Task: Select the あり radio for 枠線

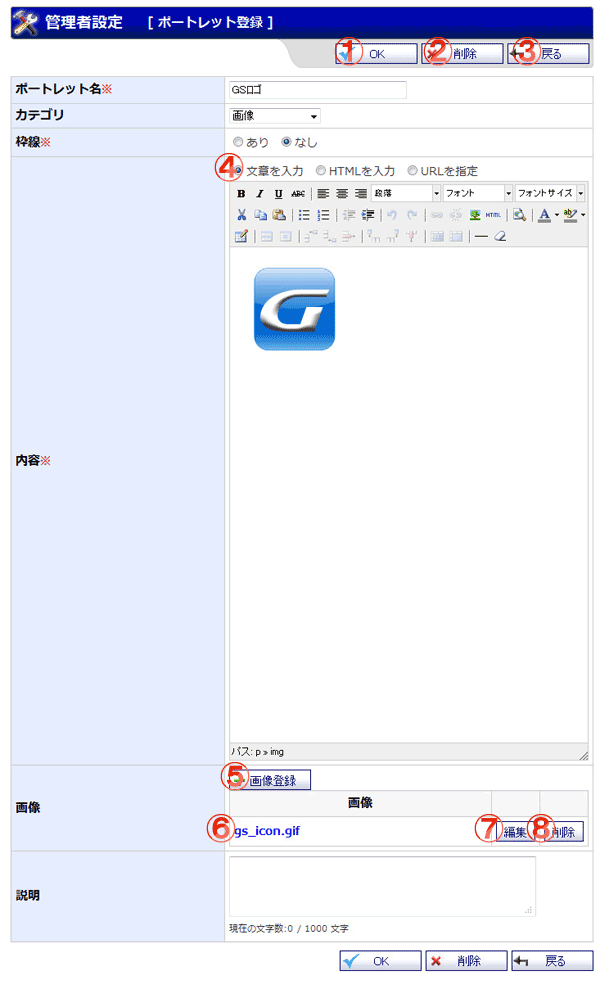Action: point(238,143)
